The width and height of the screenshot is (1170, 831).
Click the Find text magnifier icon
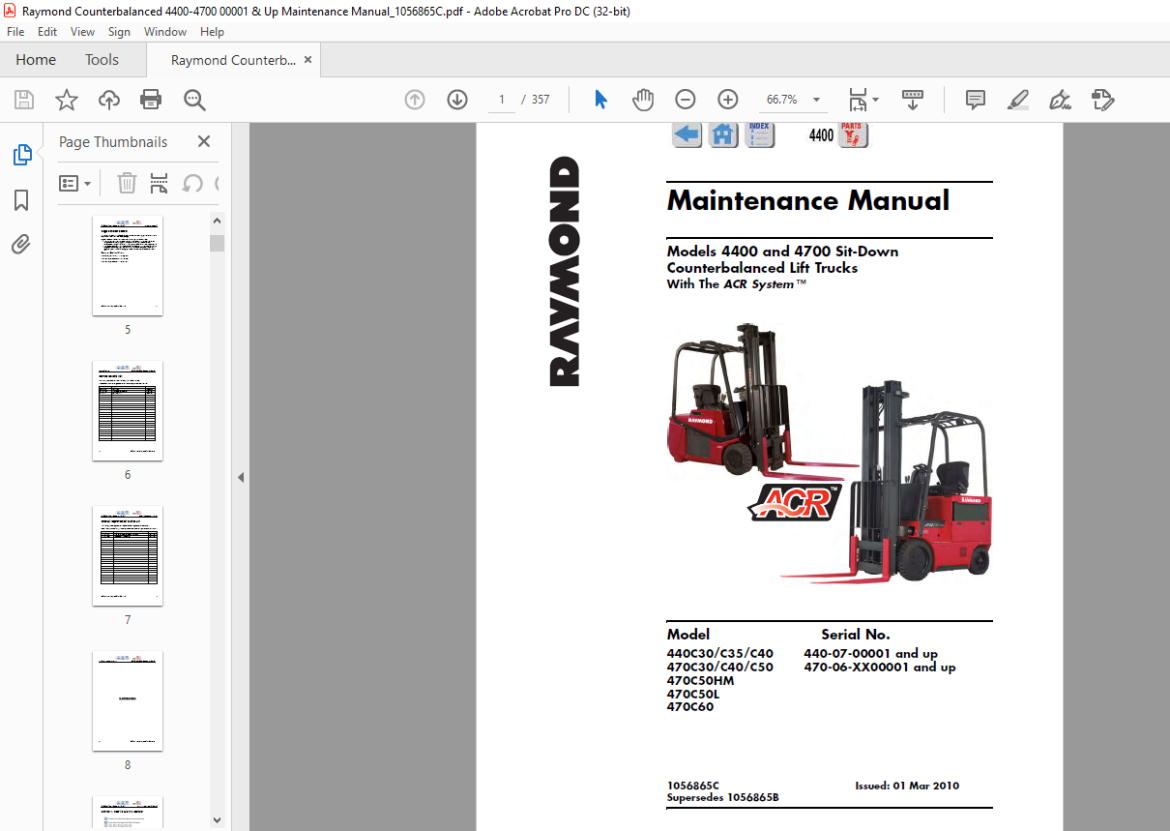tap(194, 99)
